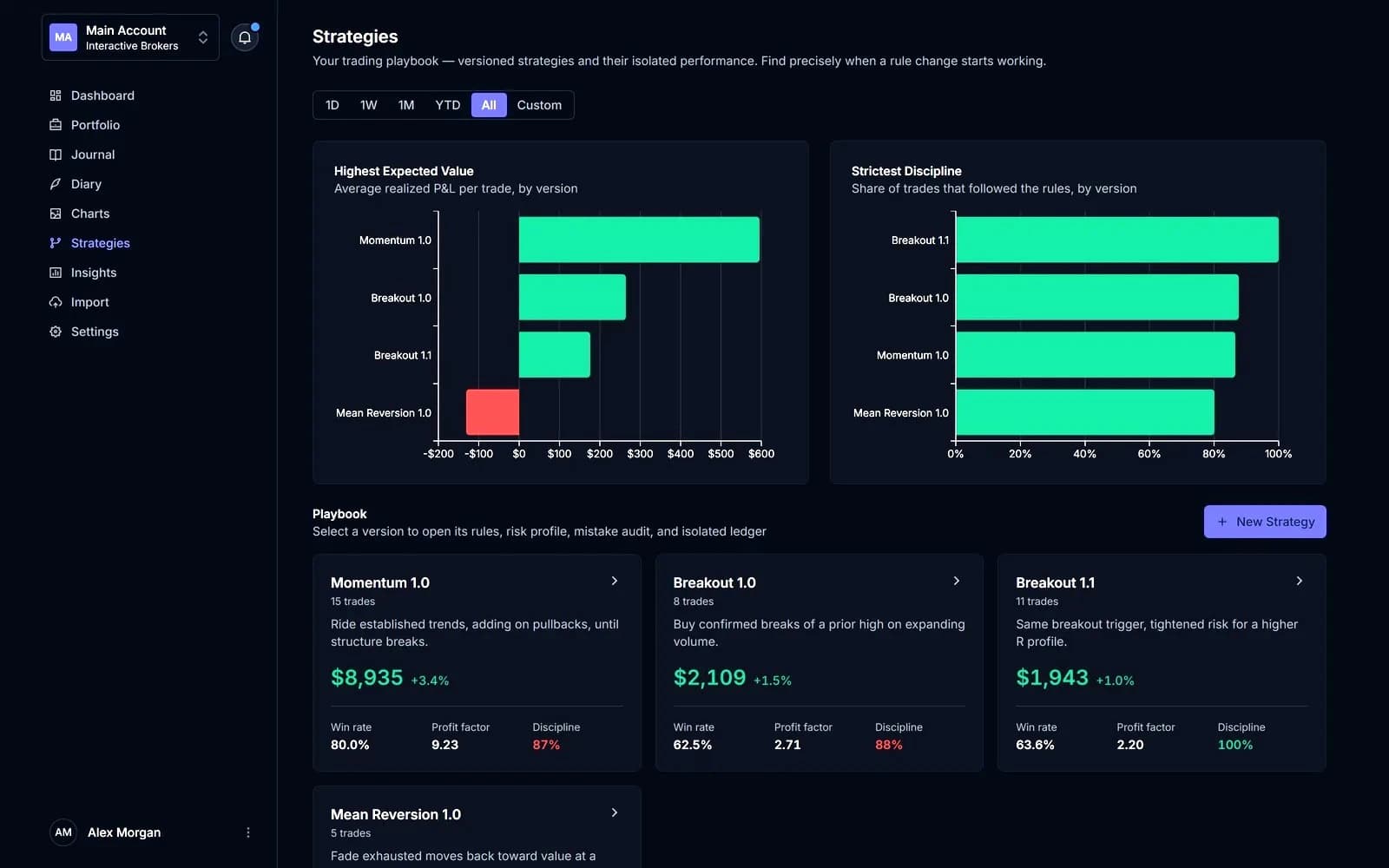
Task: Open the Main Account switcher dropdown
Action: (x=130, y=37)
